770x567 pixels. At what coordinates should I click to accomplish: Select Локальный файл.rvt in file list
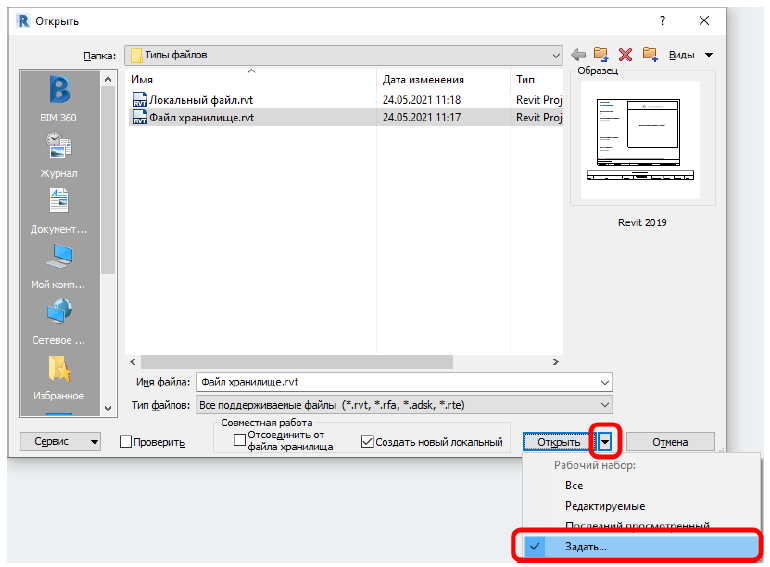(201, 101)
